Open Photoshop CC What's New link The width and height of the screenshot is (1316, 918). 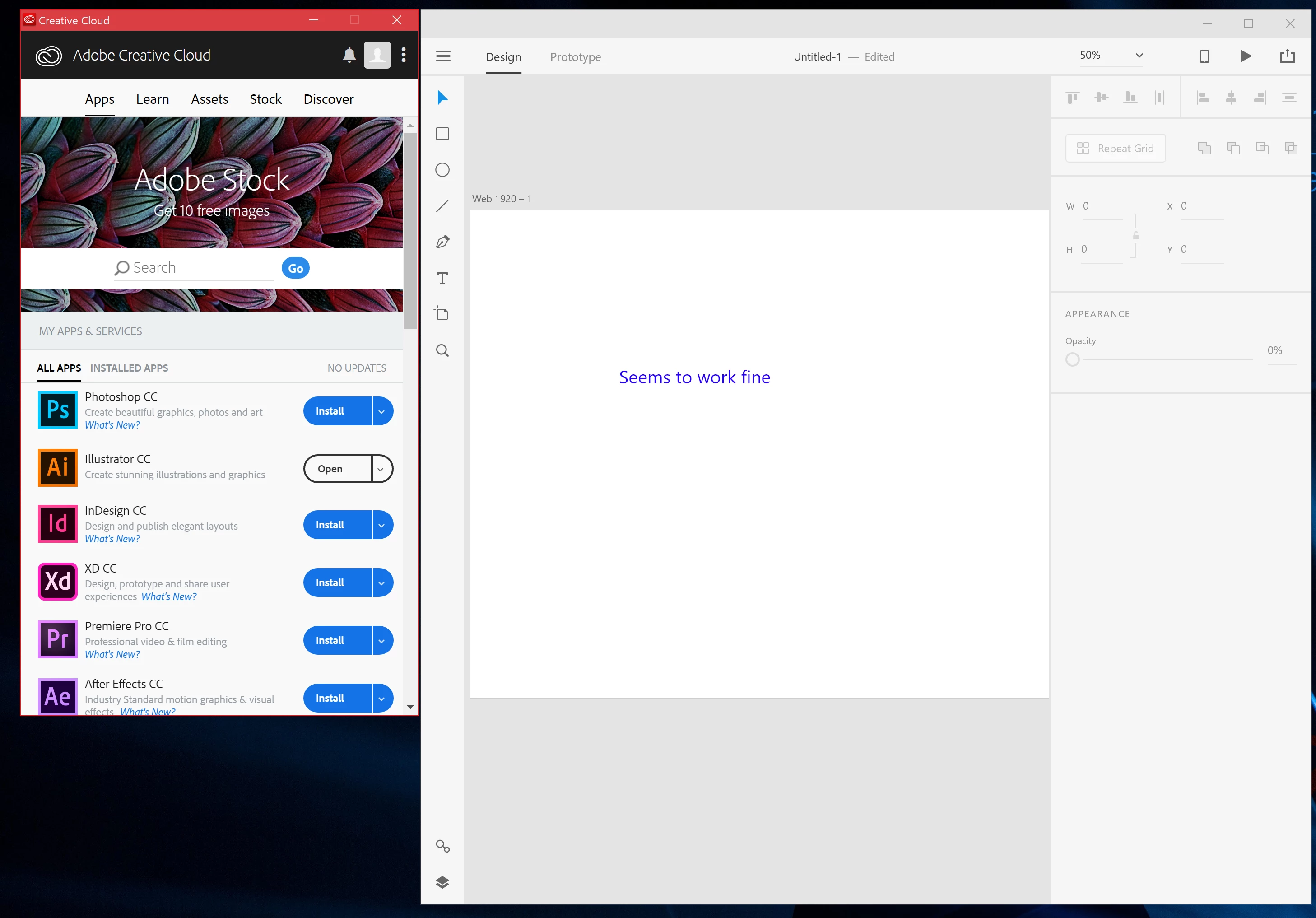(112, 425)
